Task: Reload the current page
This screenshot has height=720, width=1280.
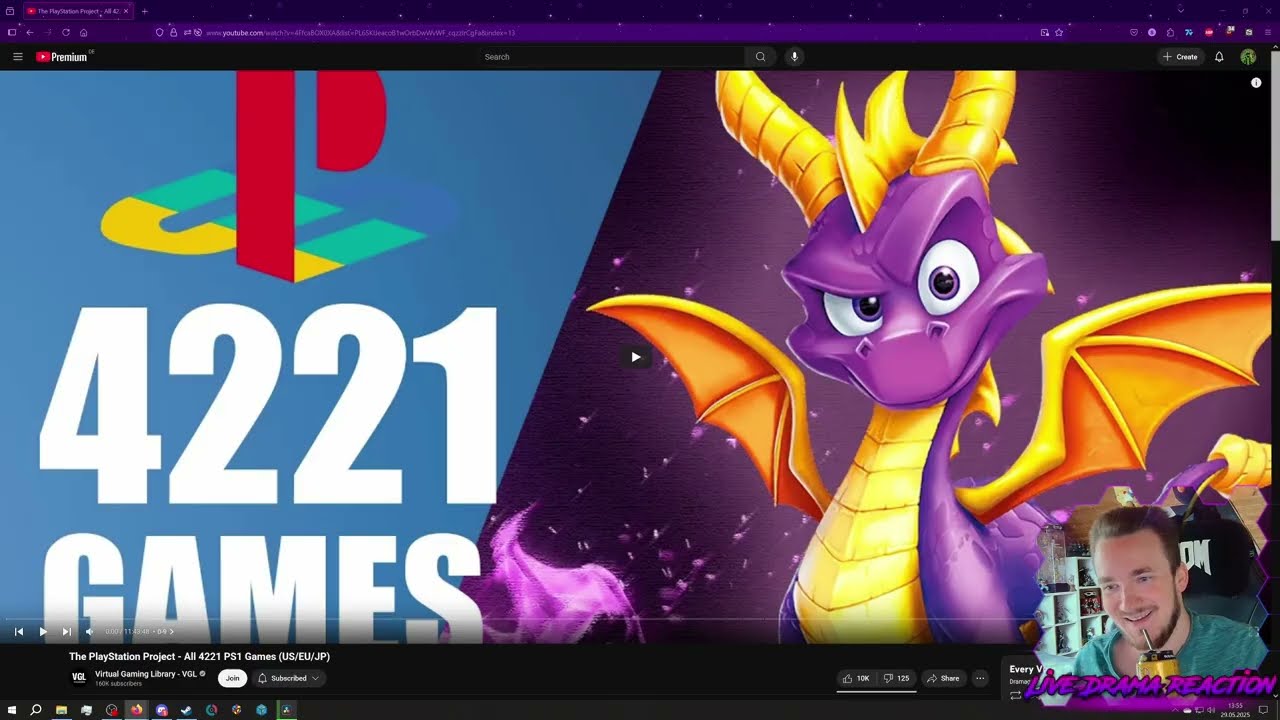Action: (x=66, y=32)
